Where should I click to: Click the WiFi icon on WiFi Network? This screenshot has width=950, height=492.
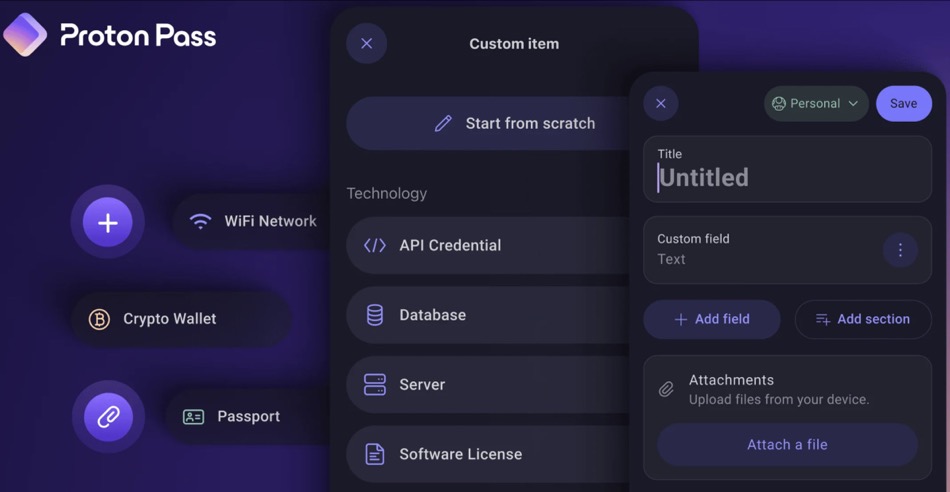point(200,221)
